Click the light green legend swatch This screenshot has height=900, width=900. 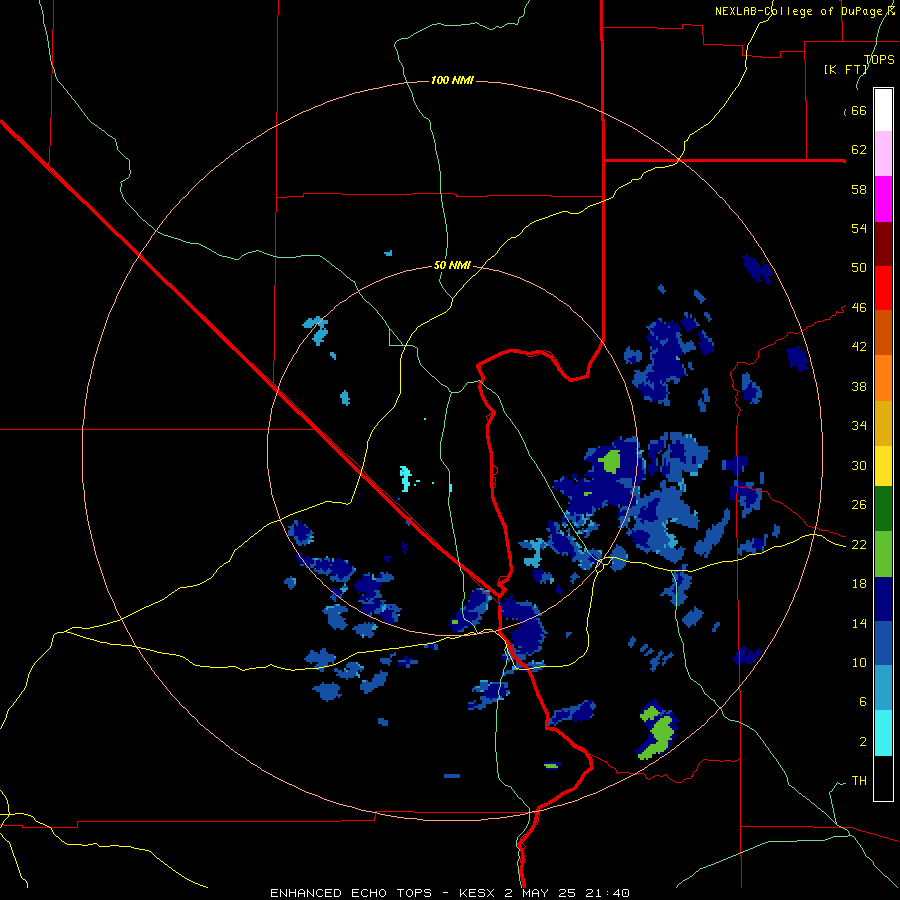point(883,554)
